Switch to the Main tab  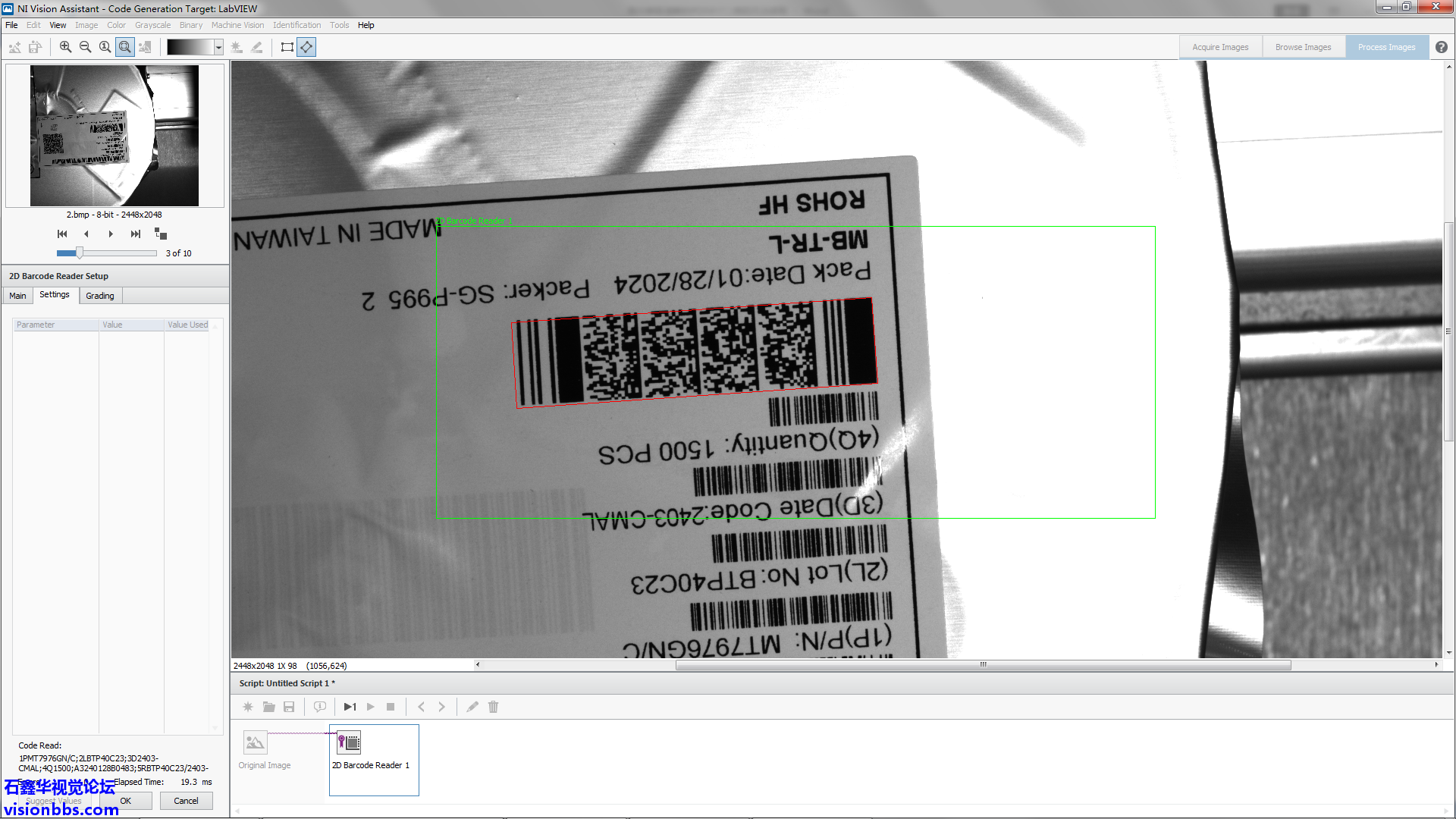pos(17,296)
